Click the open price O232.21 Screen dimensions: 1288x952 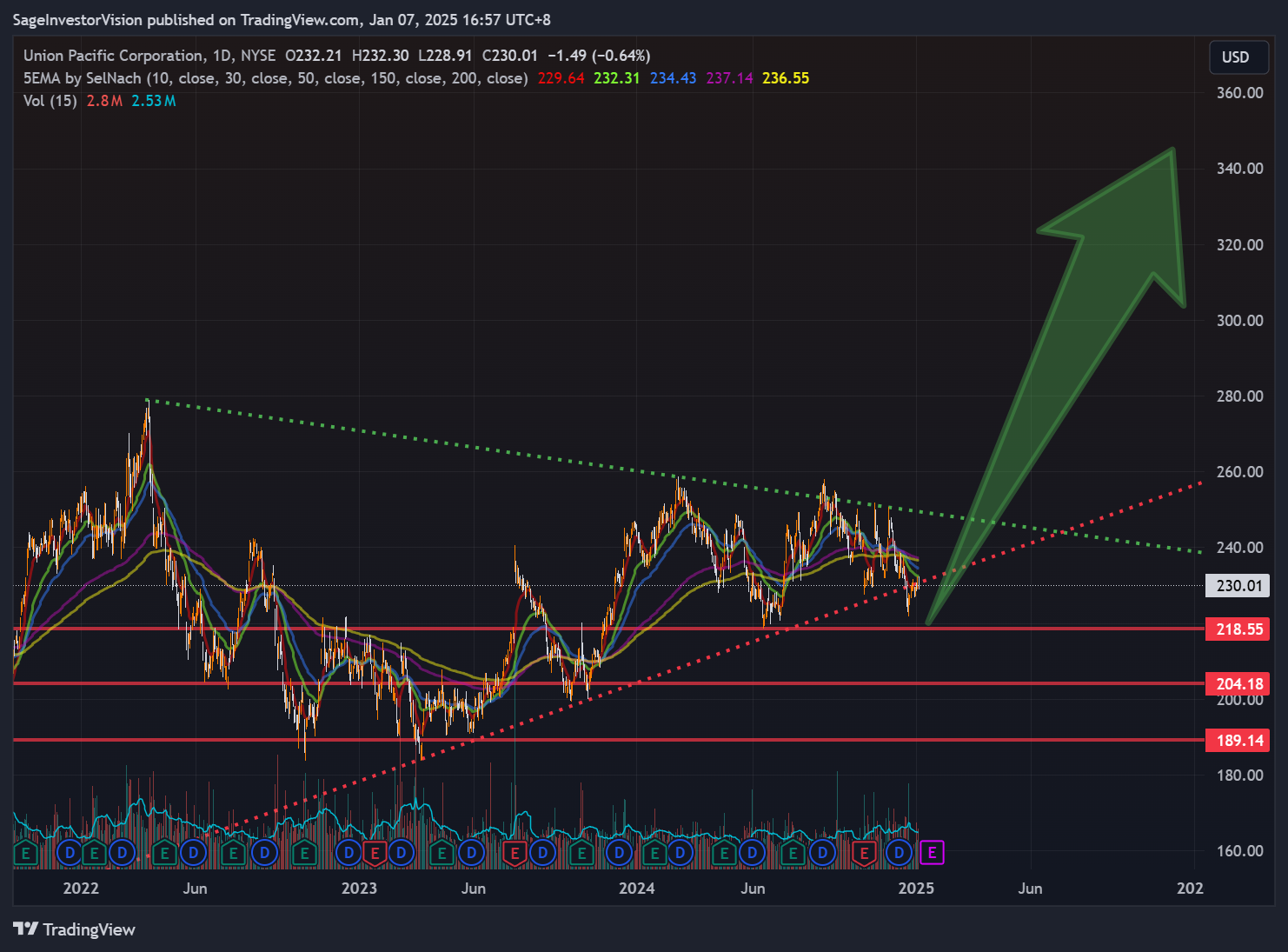coord(314,56)
